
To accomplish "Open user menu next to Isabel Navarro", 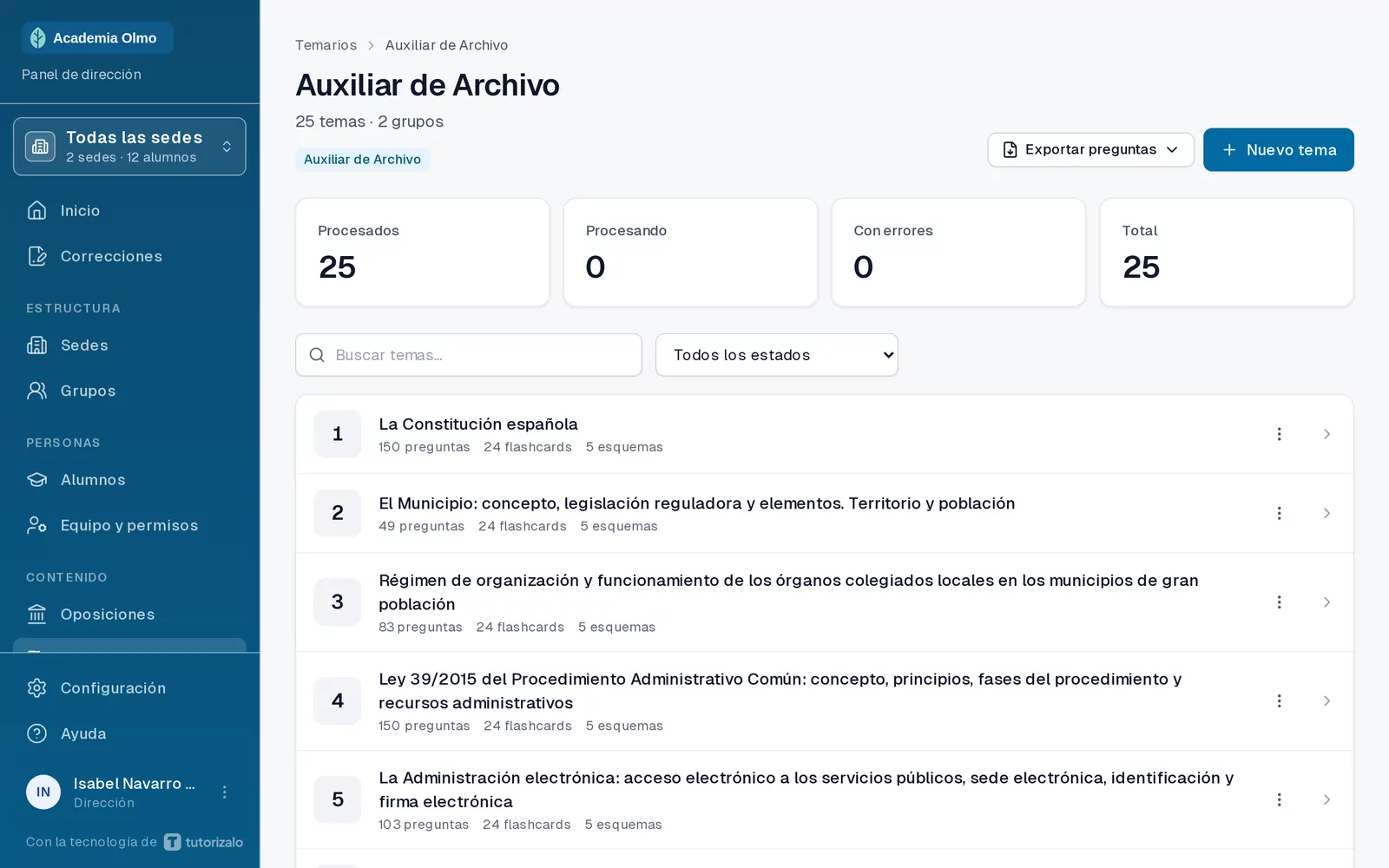I will (x=225, y=792).
